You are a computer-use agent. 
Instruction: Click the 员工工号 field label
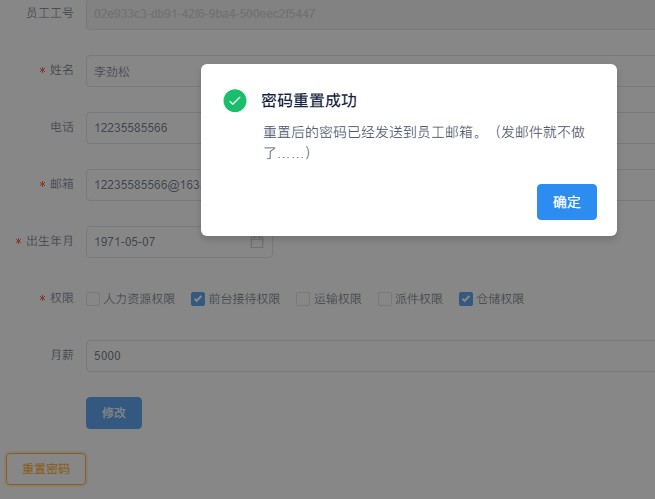point(50,13)
